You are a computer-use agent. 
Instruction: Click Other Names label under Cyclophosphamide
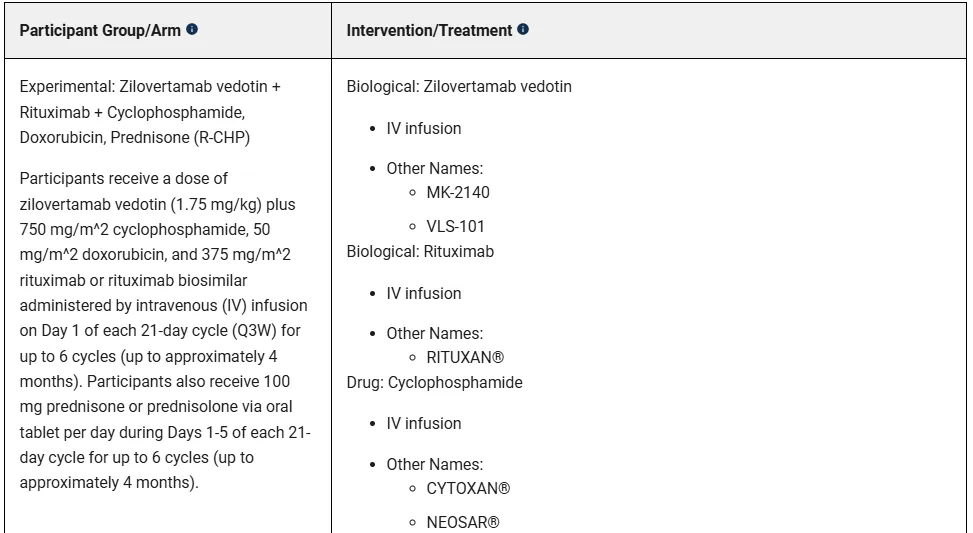[434, 465]
